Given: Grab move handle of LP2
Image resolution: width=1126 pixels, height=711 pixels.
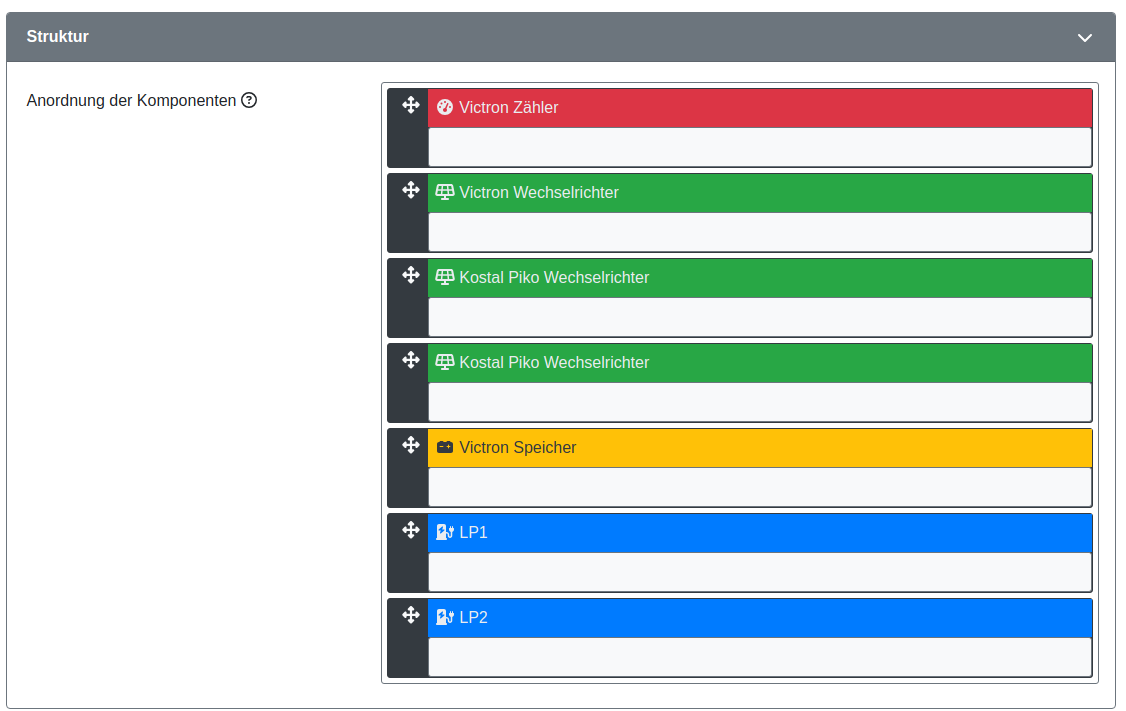Looking at the screenshot, I should click(411, 615).
